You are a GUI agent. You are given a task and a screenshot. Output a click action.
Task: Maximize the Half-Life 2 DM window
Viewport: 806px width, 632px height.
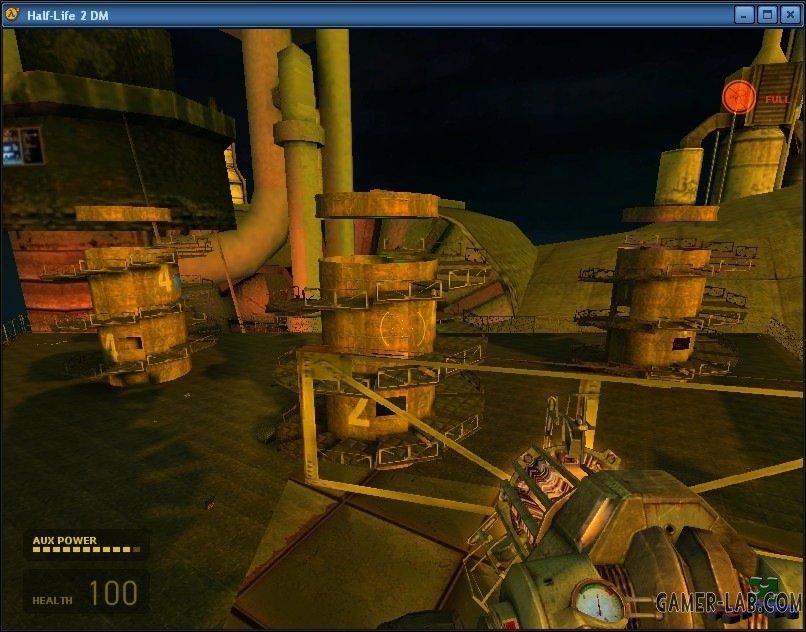point(767,14)
